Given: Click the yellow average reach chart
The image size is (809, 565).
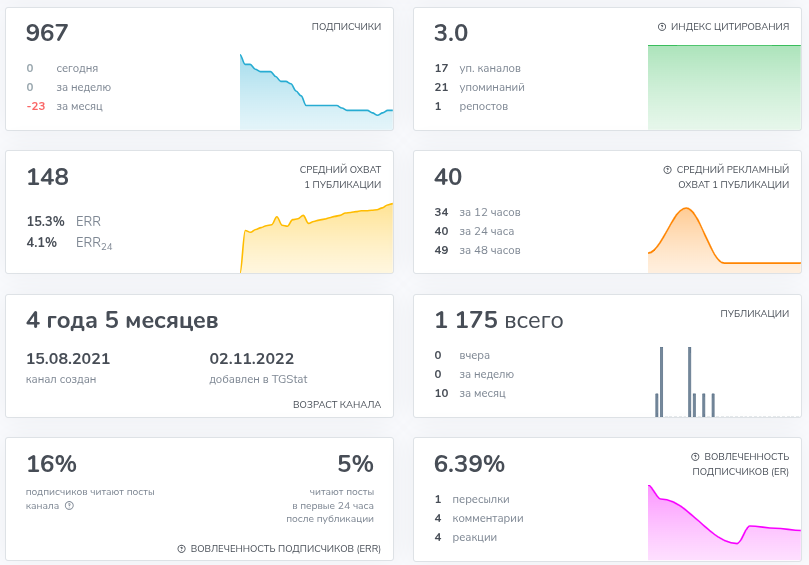Looking at the screenshot, I should (316, 238).
